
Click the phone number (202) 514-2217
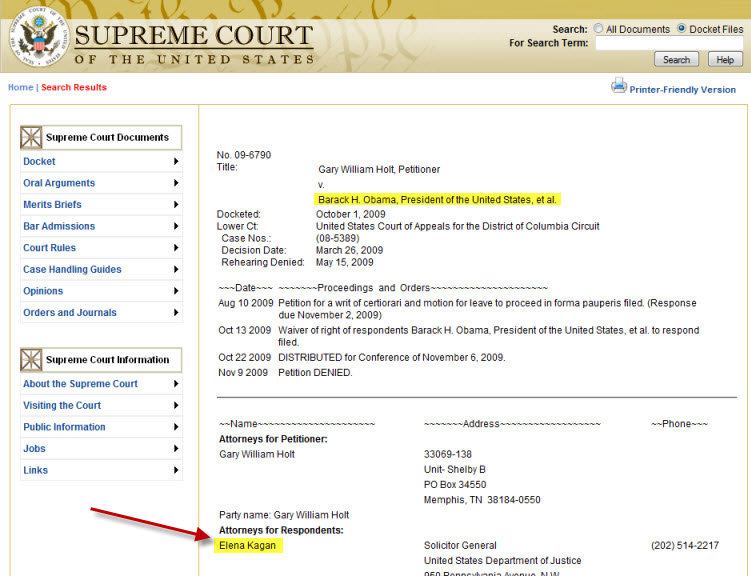(x=685, y=545)
